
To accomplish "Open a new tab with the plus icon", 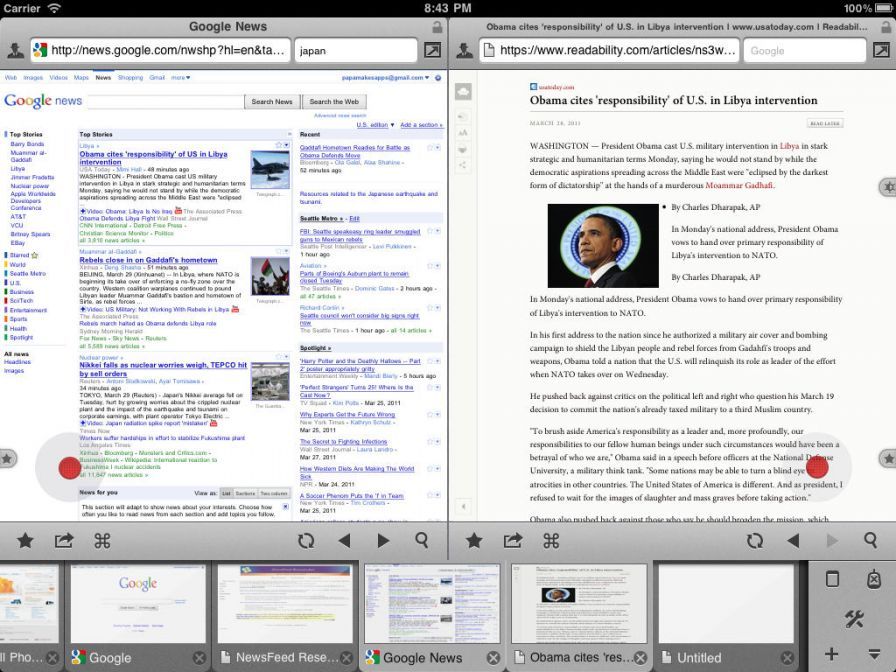I will 831,654.
